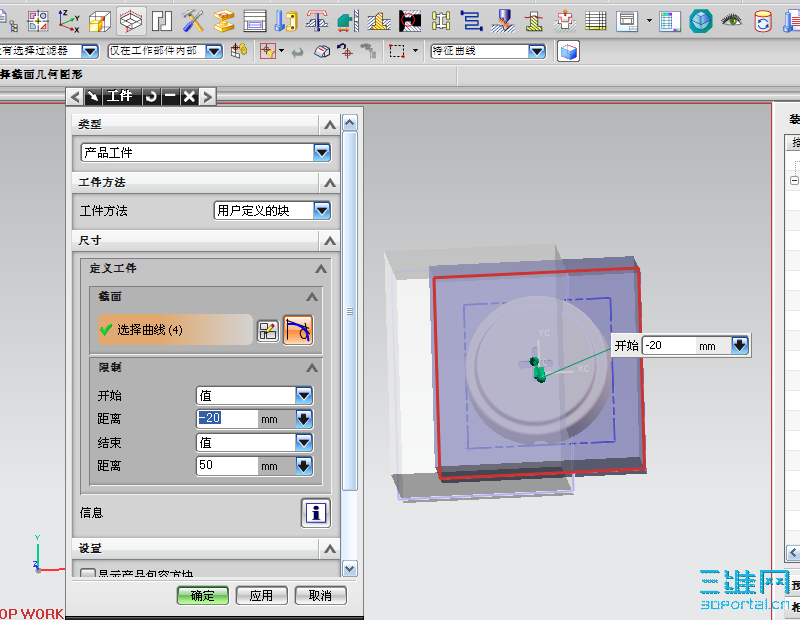This screenshot has width=800, height=620.
Task: Click the snap point options icon
Action: [x=239, y=51]
